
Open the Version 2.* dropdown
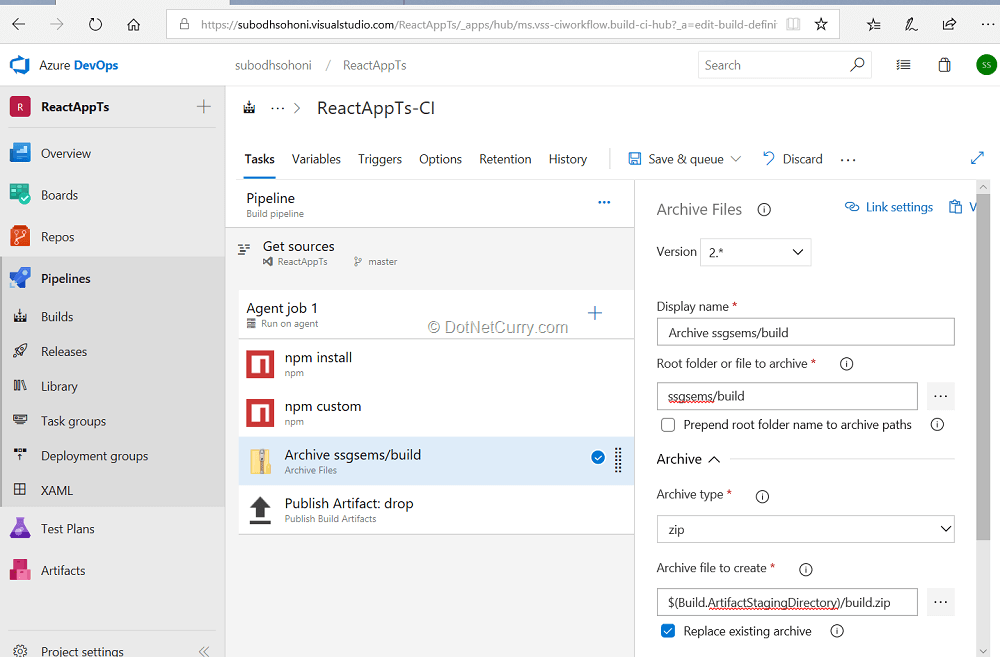(x=755, y=252)
